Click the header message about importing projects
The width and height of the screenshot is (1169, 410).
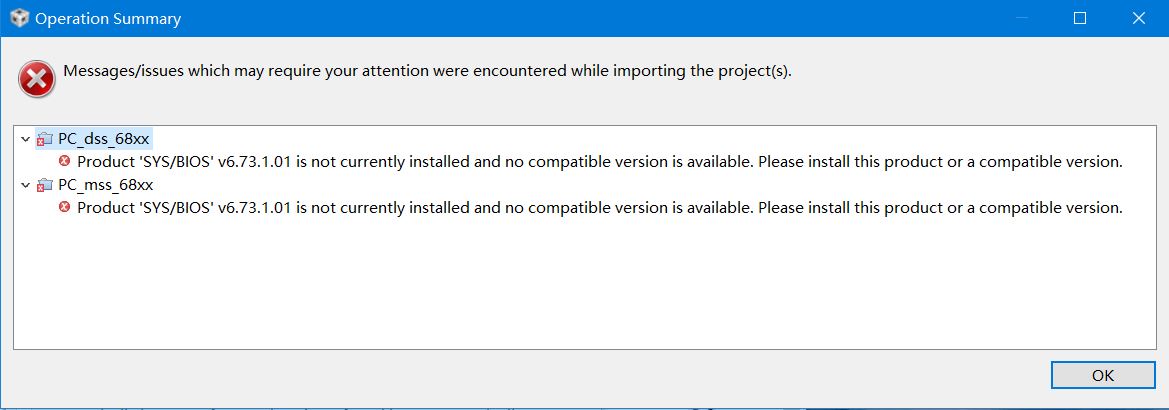(x=427, y=71)
